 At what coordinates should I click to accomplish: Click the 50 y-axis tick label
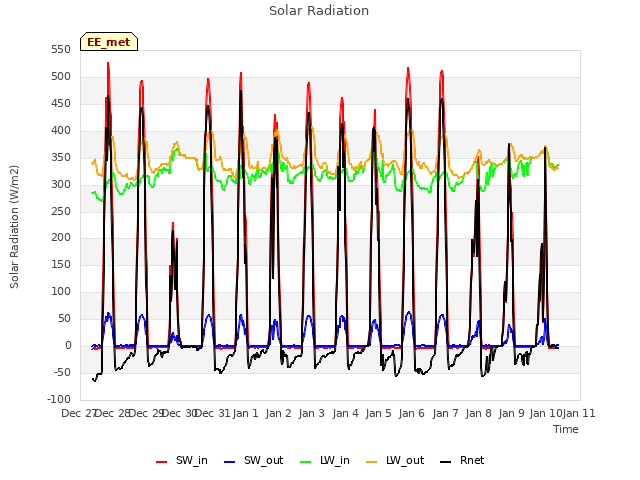[64, 318]
